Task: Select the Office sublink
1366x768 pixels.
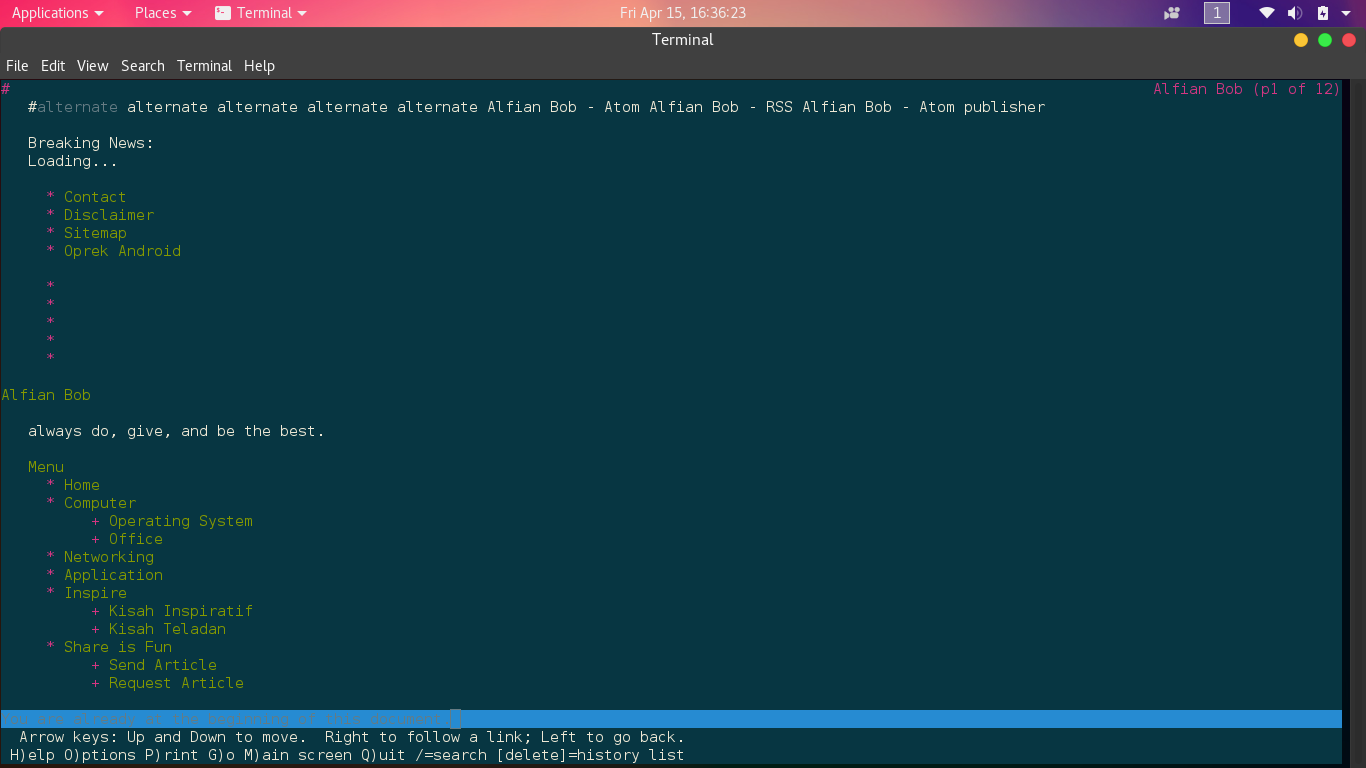Action: click(x=136, y=539)
